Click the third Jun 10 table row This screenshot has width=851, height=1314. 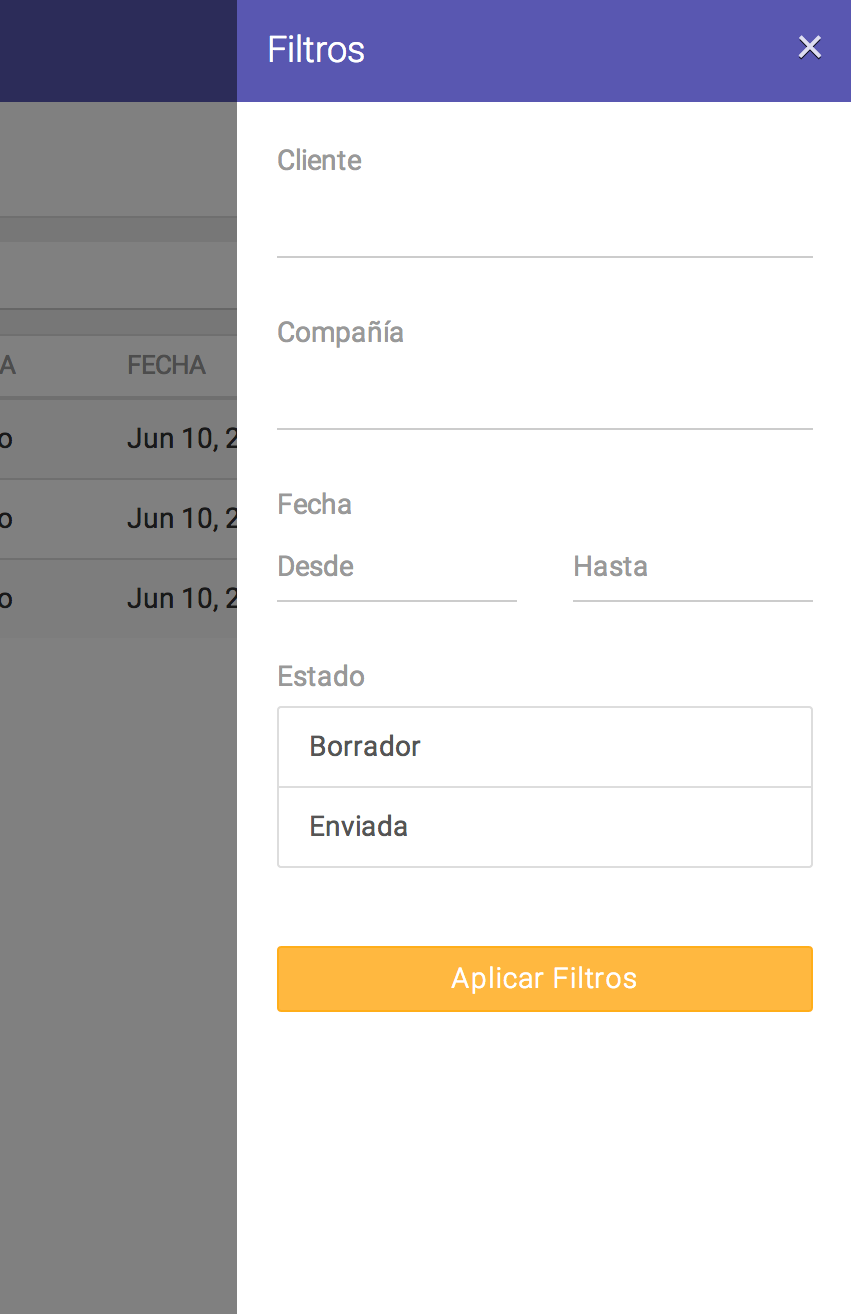118,598
